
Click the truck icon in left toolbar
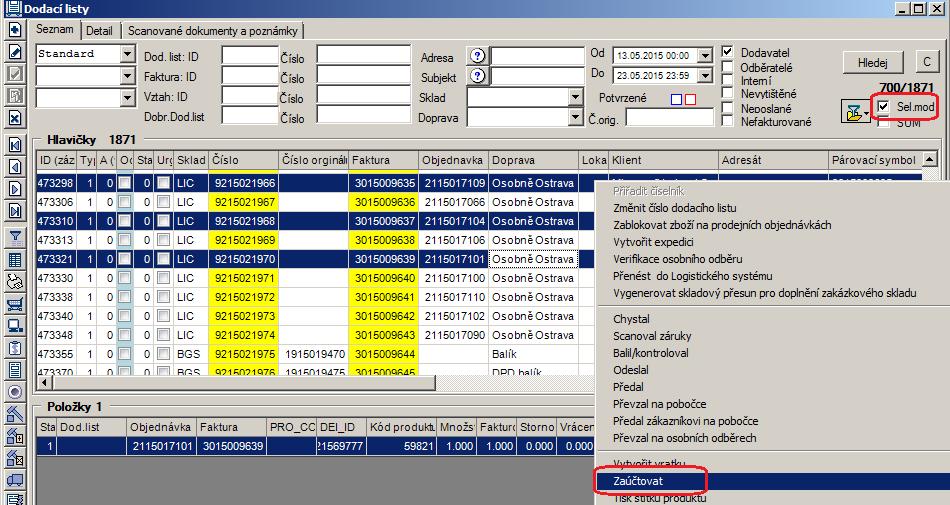15,480
